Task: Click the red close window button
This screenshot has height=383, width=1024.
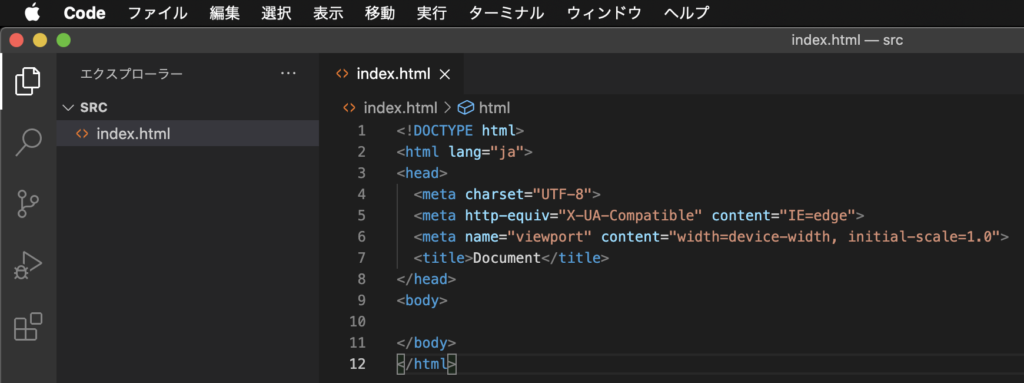Action: pyautogui.click(x=16, y=41)
